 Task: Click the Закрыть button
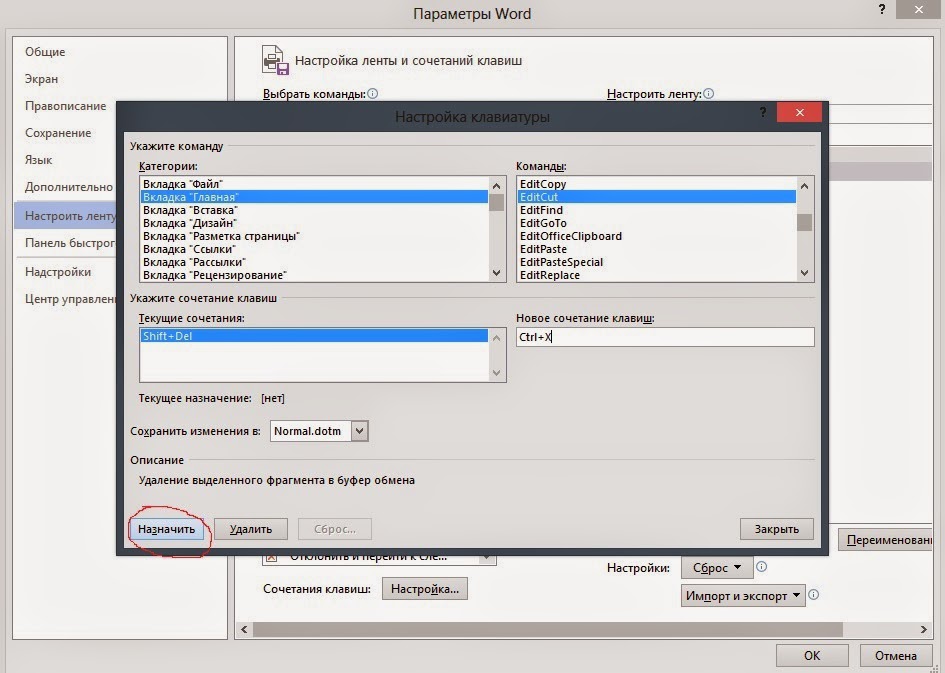point(776,529)
